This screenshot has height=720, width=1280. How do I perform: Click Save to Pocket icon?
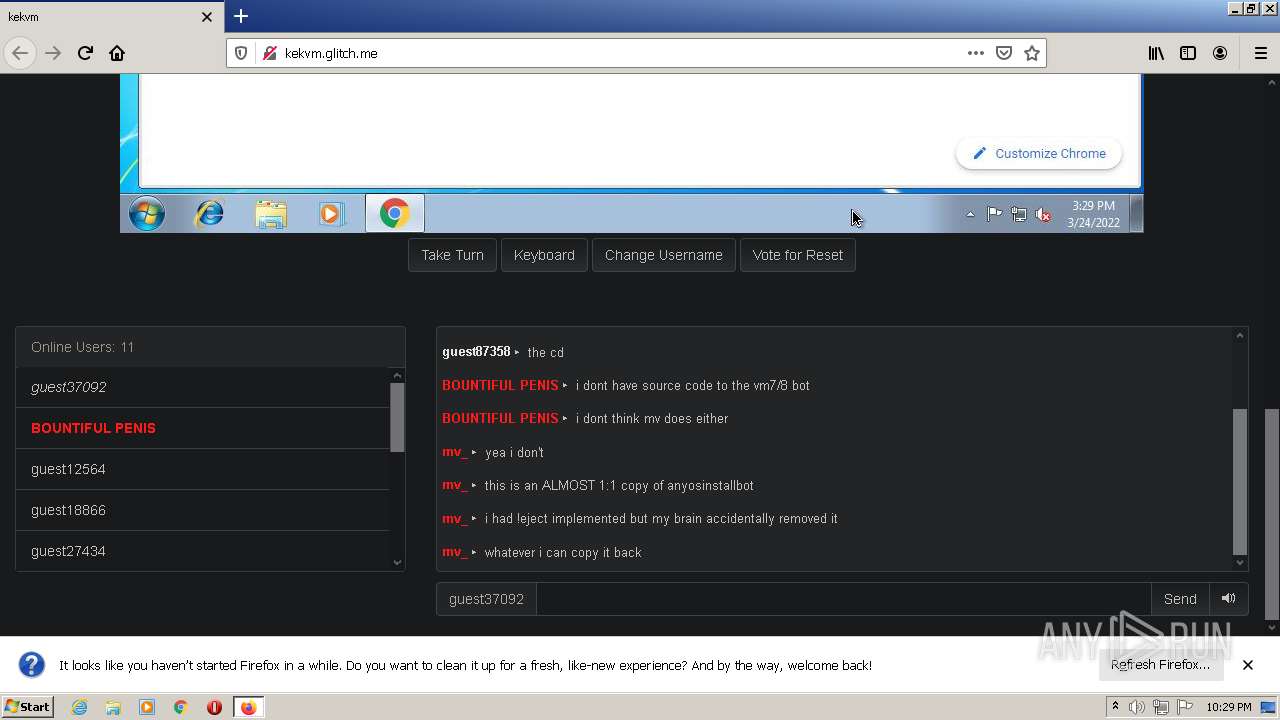[x=1004, y=53]
